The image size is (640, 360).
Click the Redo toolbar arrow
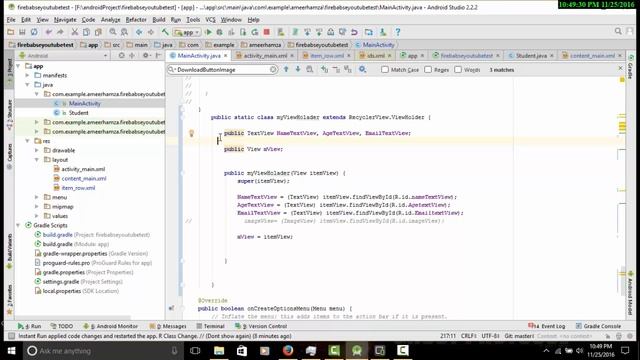coord(60,32)
